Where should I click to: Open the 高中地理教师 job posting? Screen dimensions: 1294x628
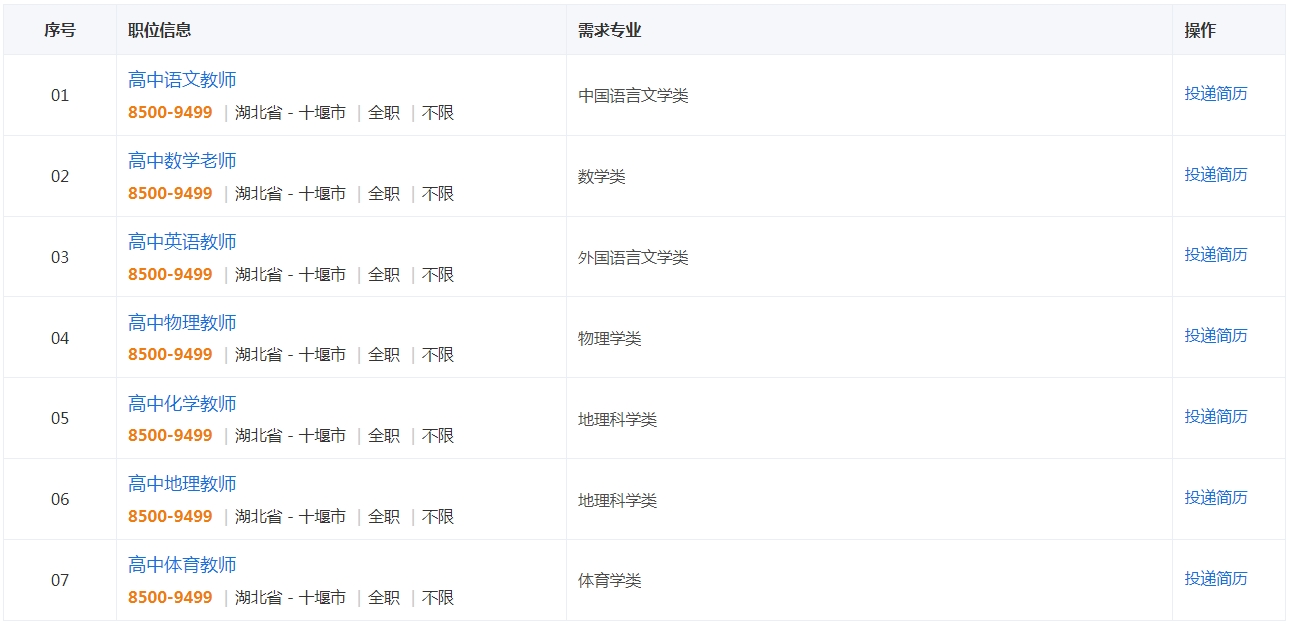[x=182, y=484]
